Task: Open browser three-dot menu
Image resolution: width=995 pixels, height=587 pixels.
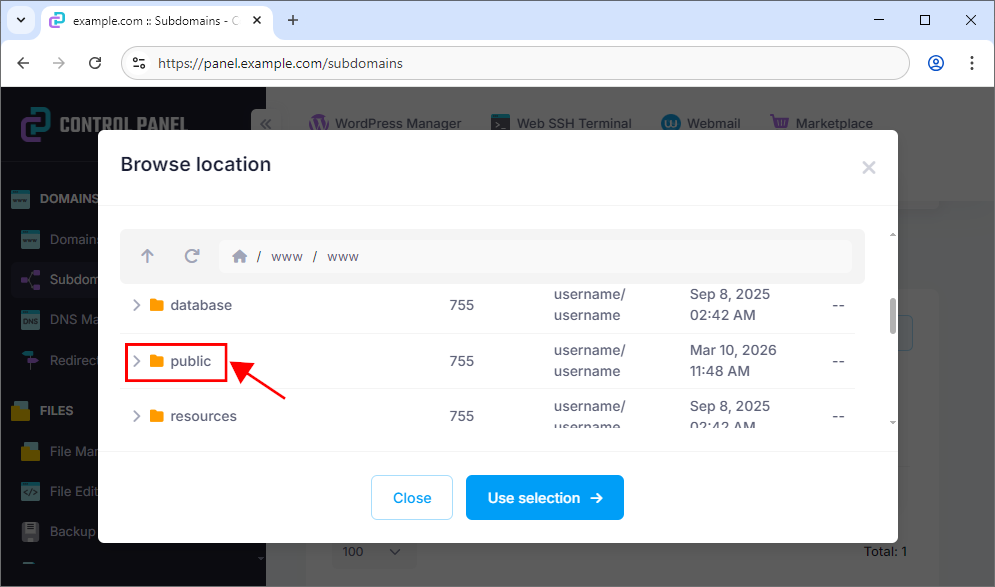Action: coord(972,63)
